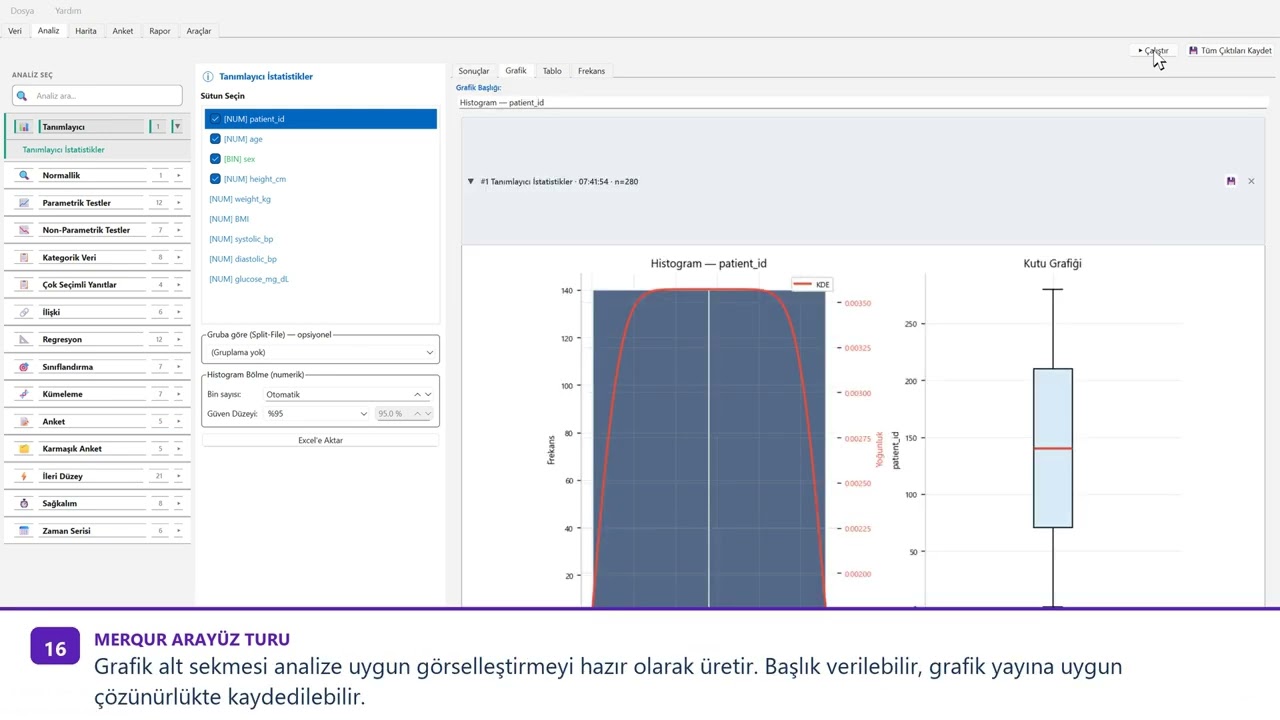This screenshot has height=720, width=1280.
Task: Open the Gruba göre (Split-File) dropdown
Action: pos(320,353)
